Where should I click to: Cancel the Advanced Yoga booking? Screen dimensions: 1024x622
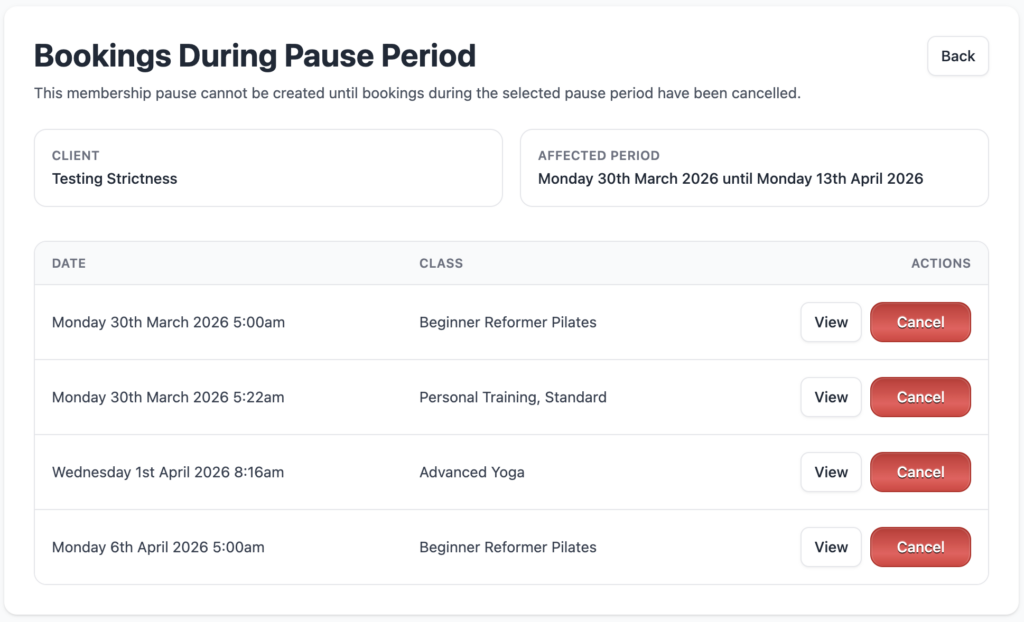tap(920, 472)
